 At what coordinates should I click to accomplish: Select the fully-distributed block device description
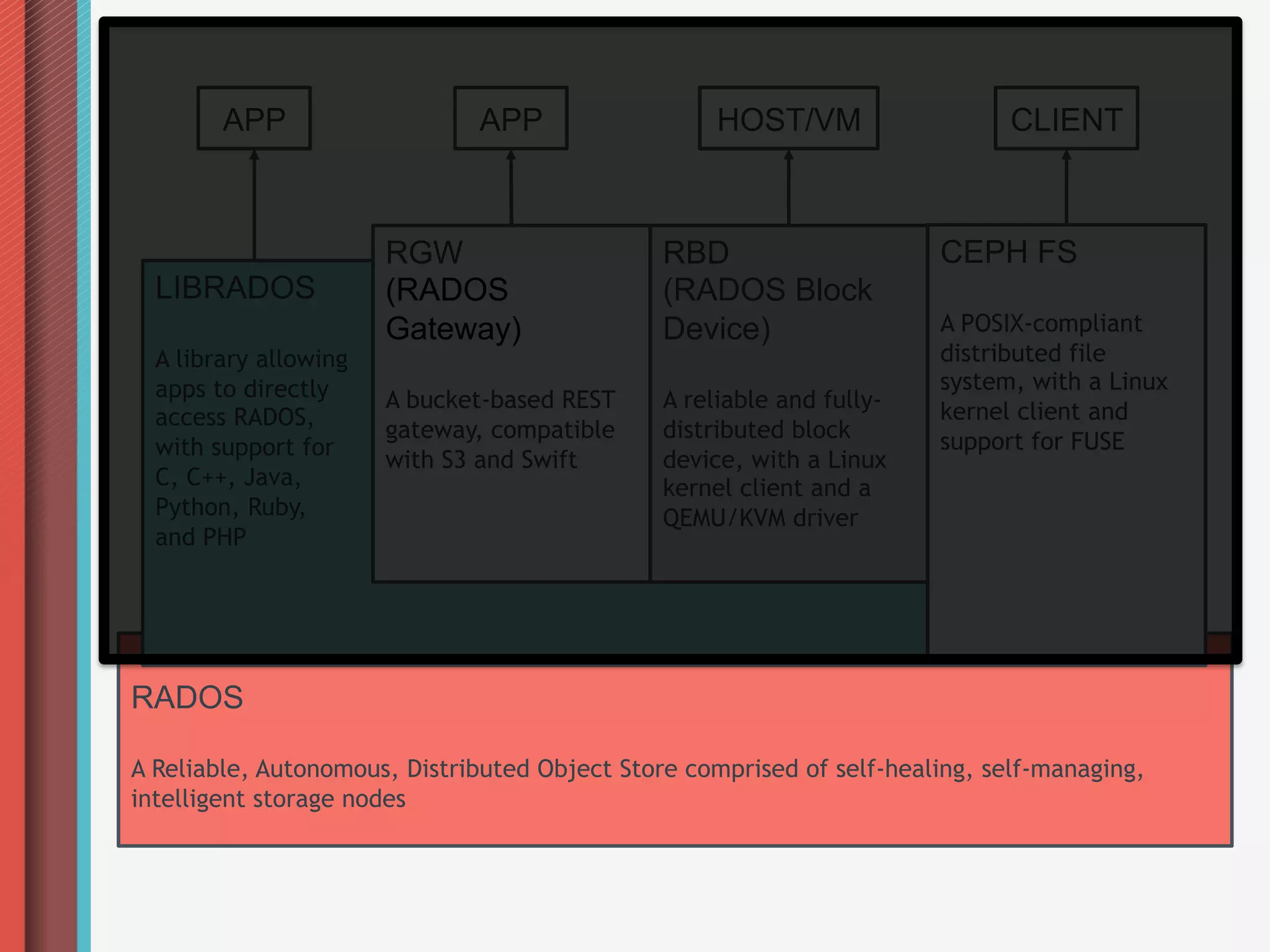pos(774,459)
